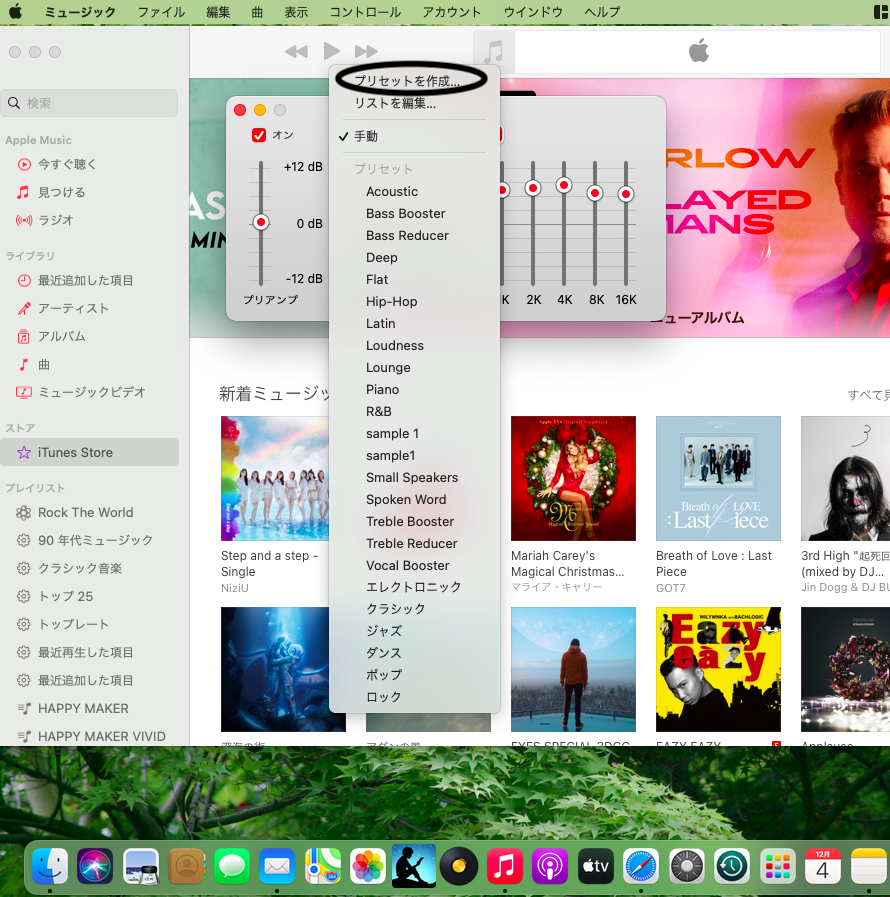The width and height of the screenshot is (890, 897).
Task: Click NiziU artist link
Action: (235, 588)
